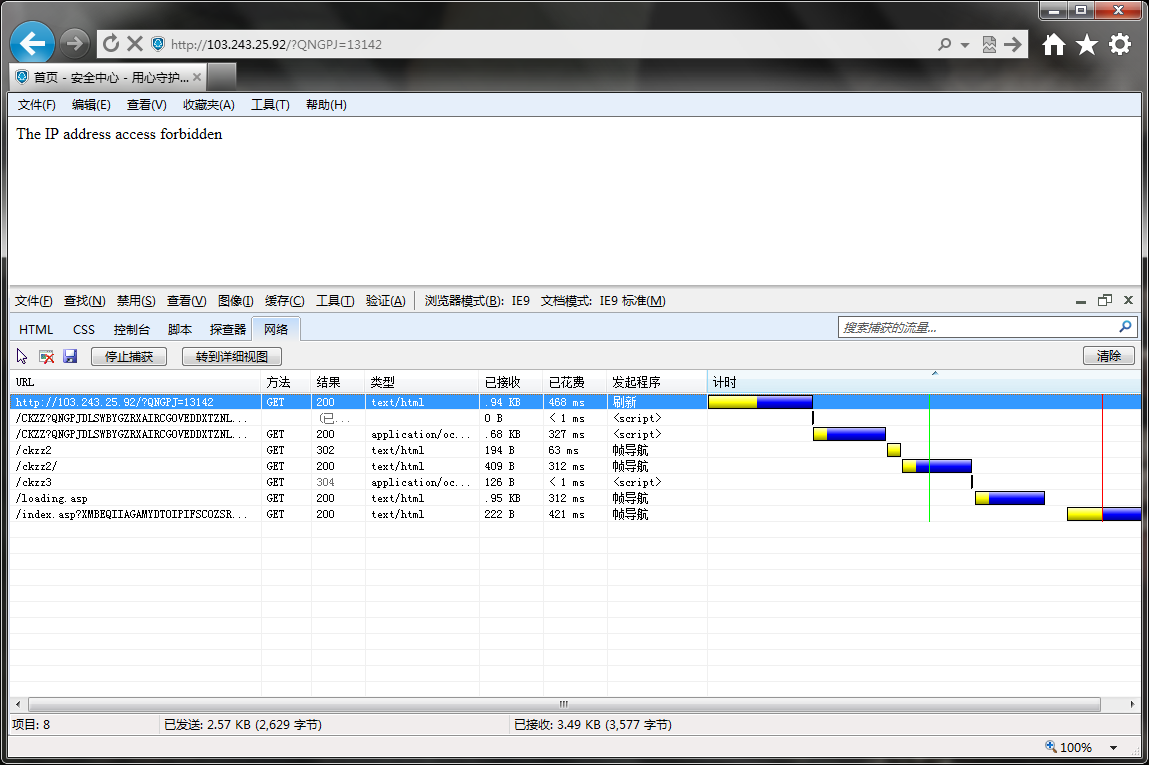Open Favorites star icon
1149x765 pixels.
tap(1087, 45)
